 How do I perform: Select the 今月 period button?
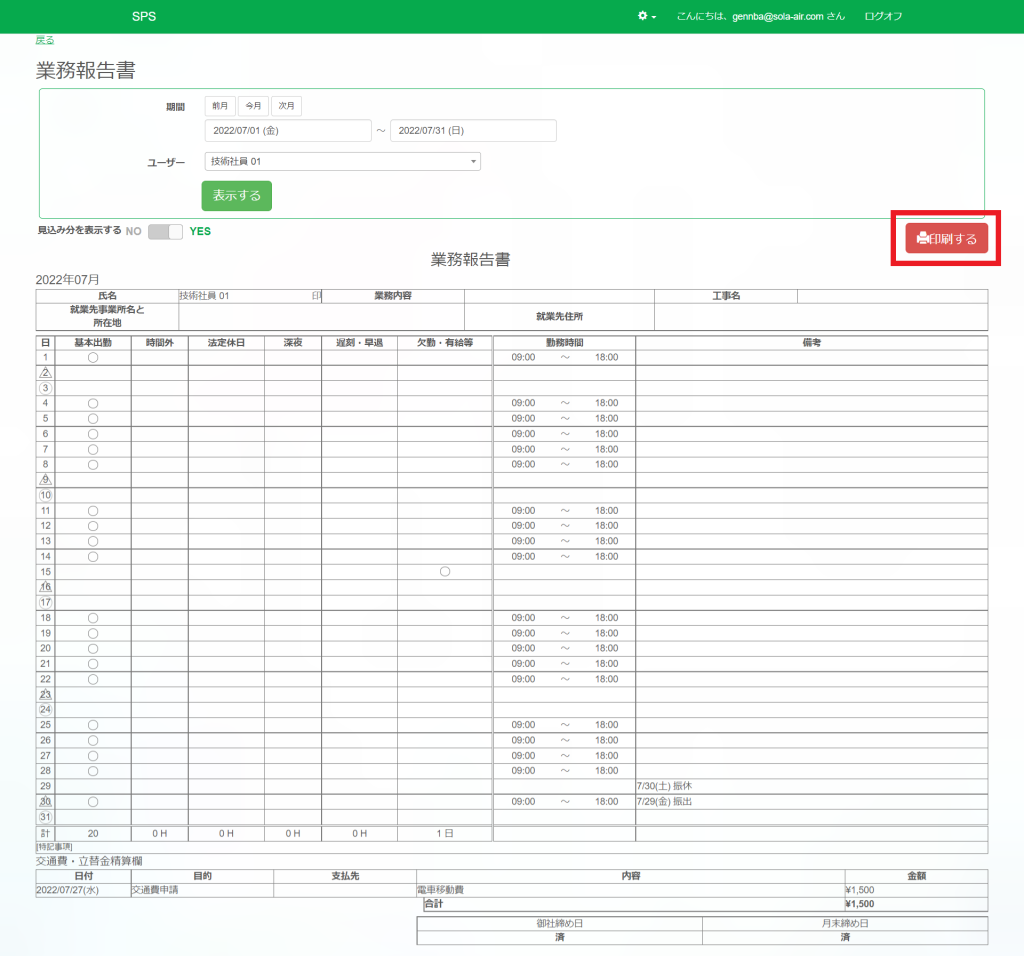[253, 106]
